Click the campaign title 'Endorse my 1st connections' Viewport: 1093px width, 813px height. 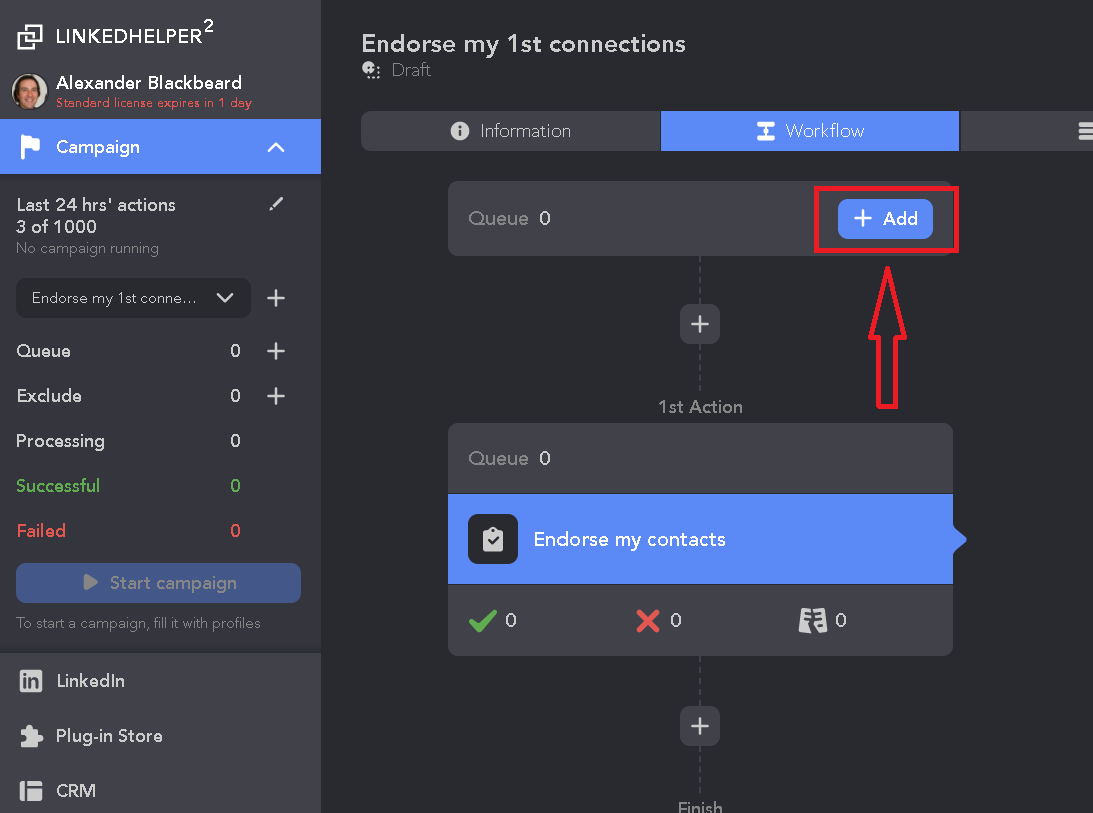pos(523,44)
